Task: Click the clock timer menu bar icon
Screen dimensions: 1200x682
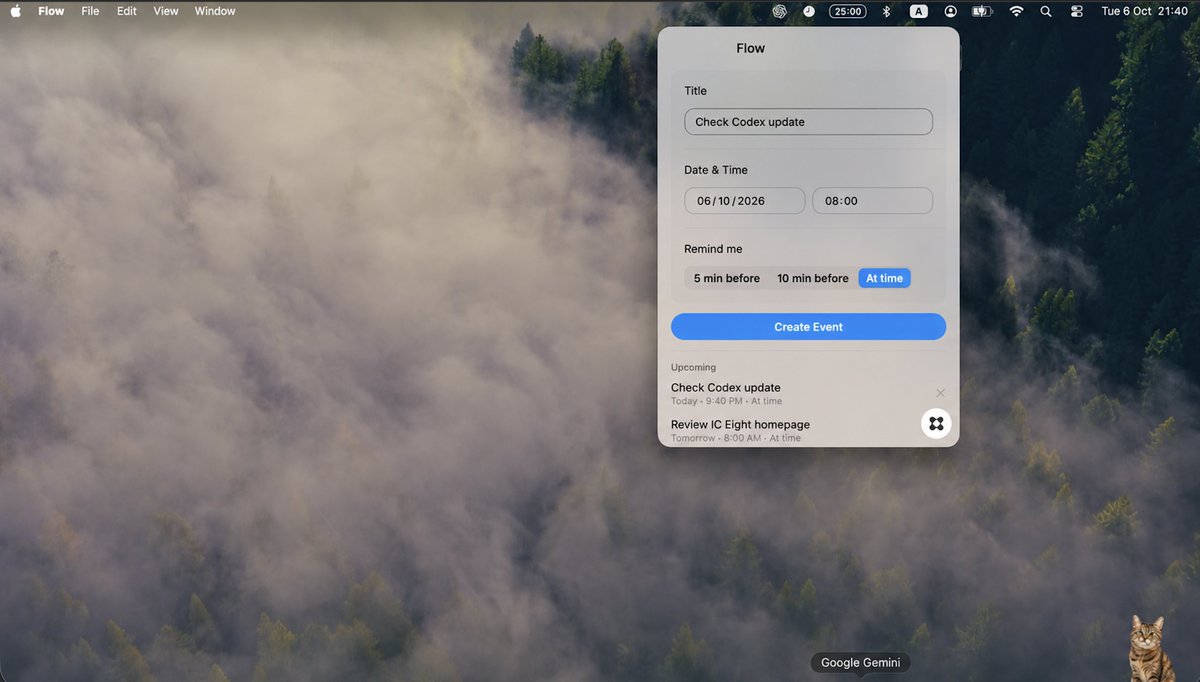Action: 808,11
